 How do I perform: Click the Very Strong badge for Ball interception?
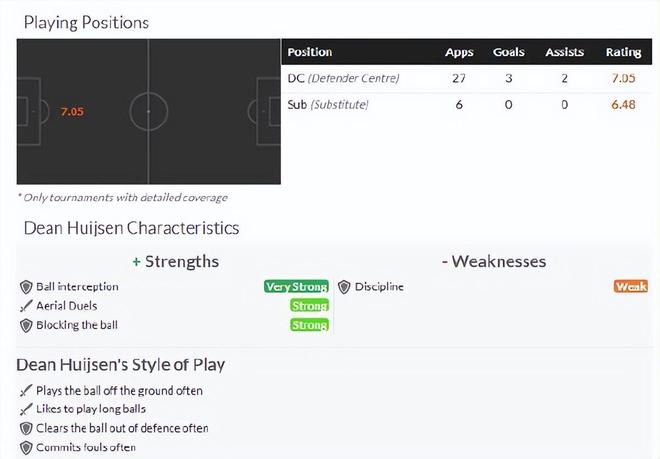(296, 287)
